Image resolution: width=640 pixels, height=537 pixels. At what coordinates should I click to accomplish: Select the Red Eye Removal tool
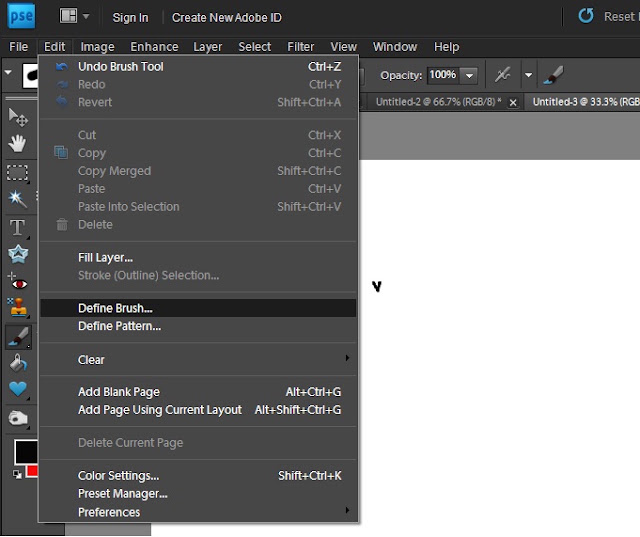18,282
